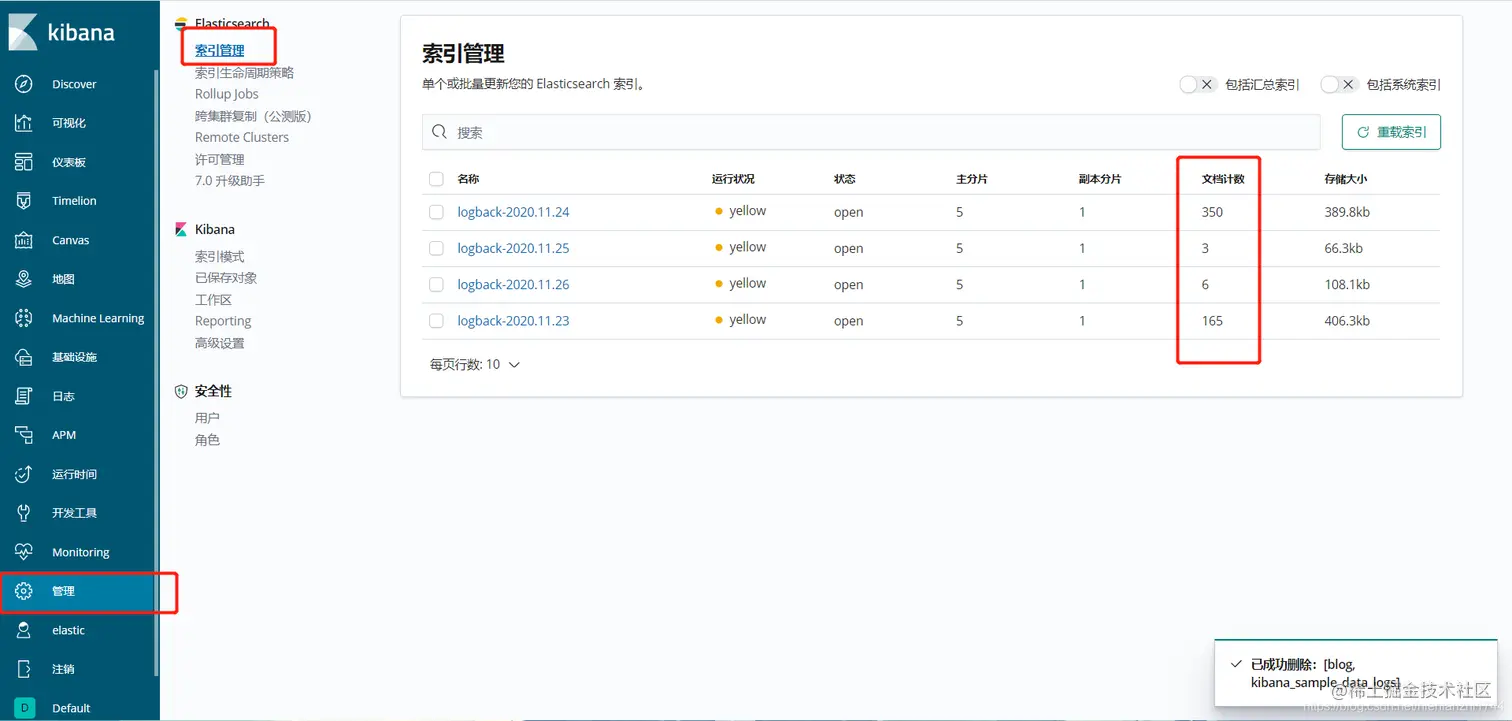Sort by 运行状况 column header

pyautogui.click(x=733, y=179)
